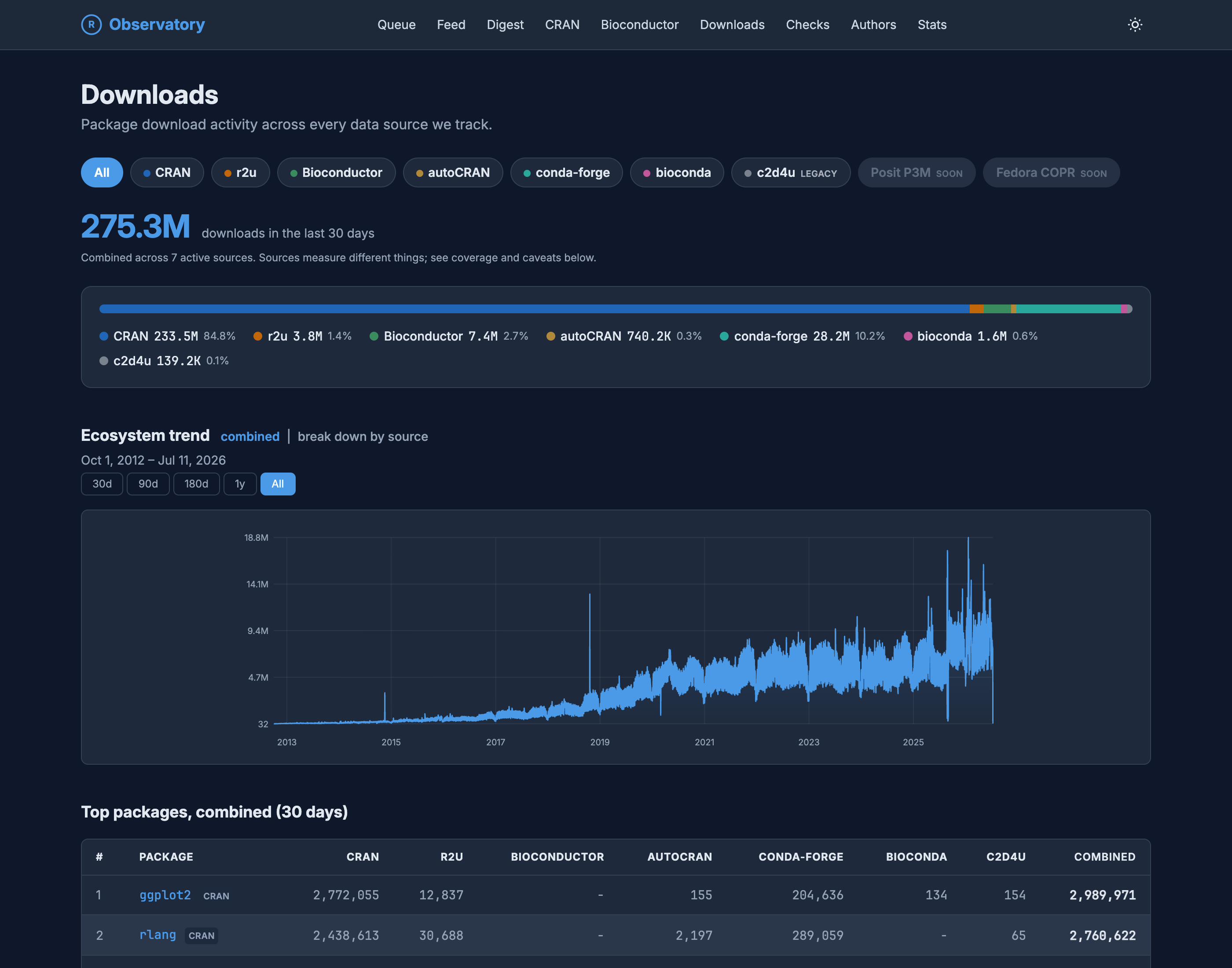The width and height of the screenshot is (1232, 968).
Task: Click the PACKAGE column header
Action: [166, 857]
